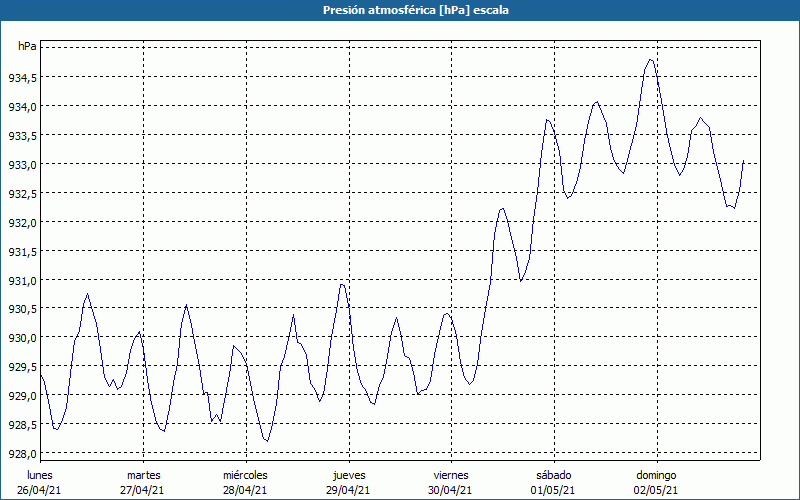Select the 934,0 axis value

click(22, 107)
